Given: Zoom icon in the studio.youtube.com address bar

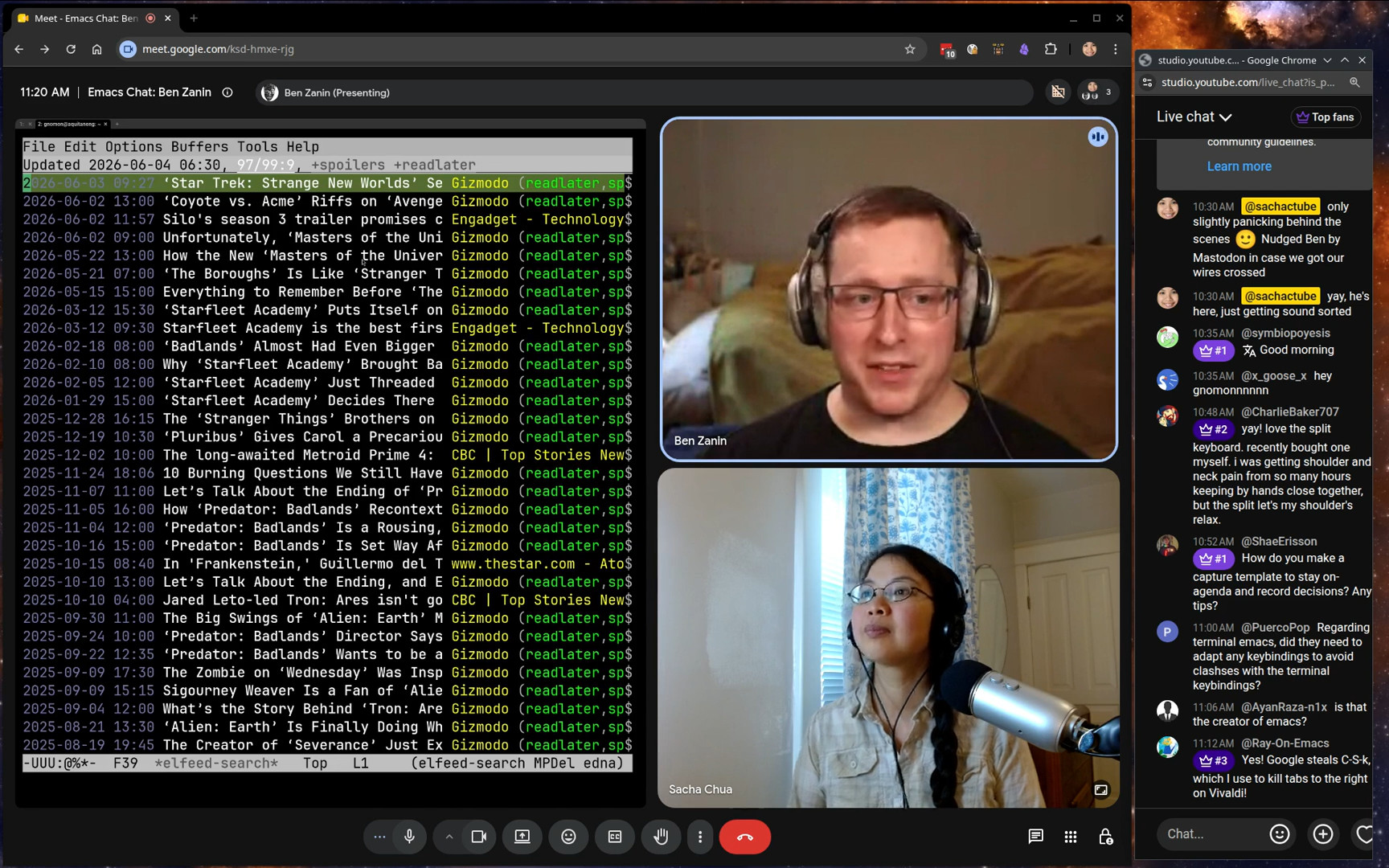Looking at the screenshot, I should (1354, 82).
